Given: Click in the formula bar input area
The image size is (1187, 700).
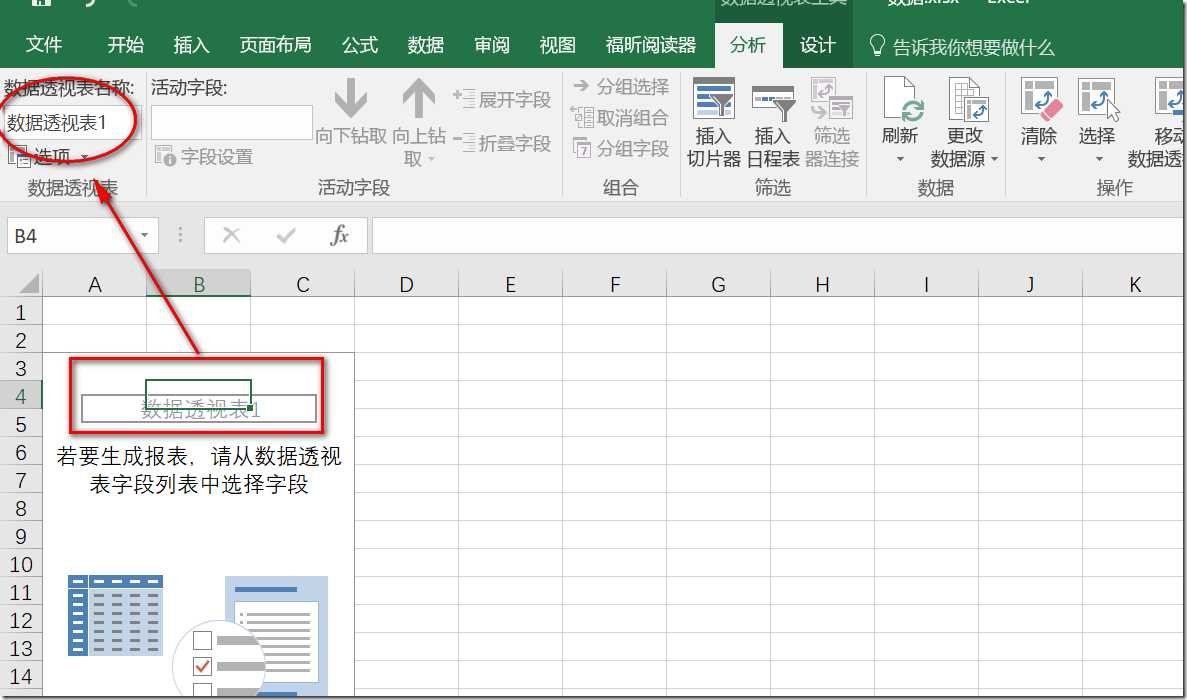Looking at the screenshot, I should click(778, 236).
